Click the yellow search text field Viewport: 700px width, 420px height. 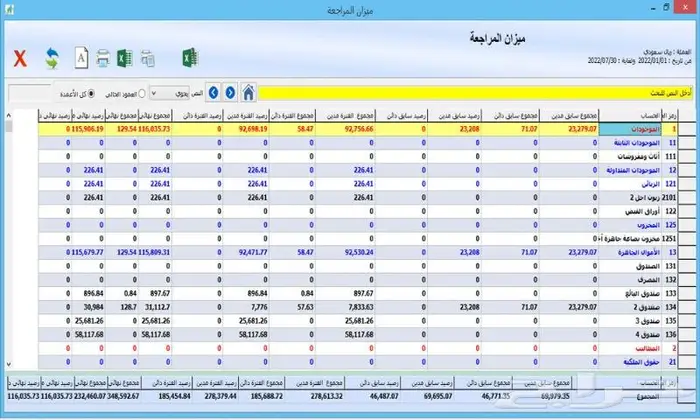click(x=475, y=93)
